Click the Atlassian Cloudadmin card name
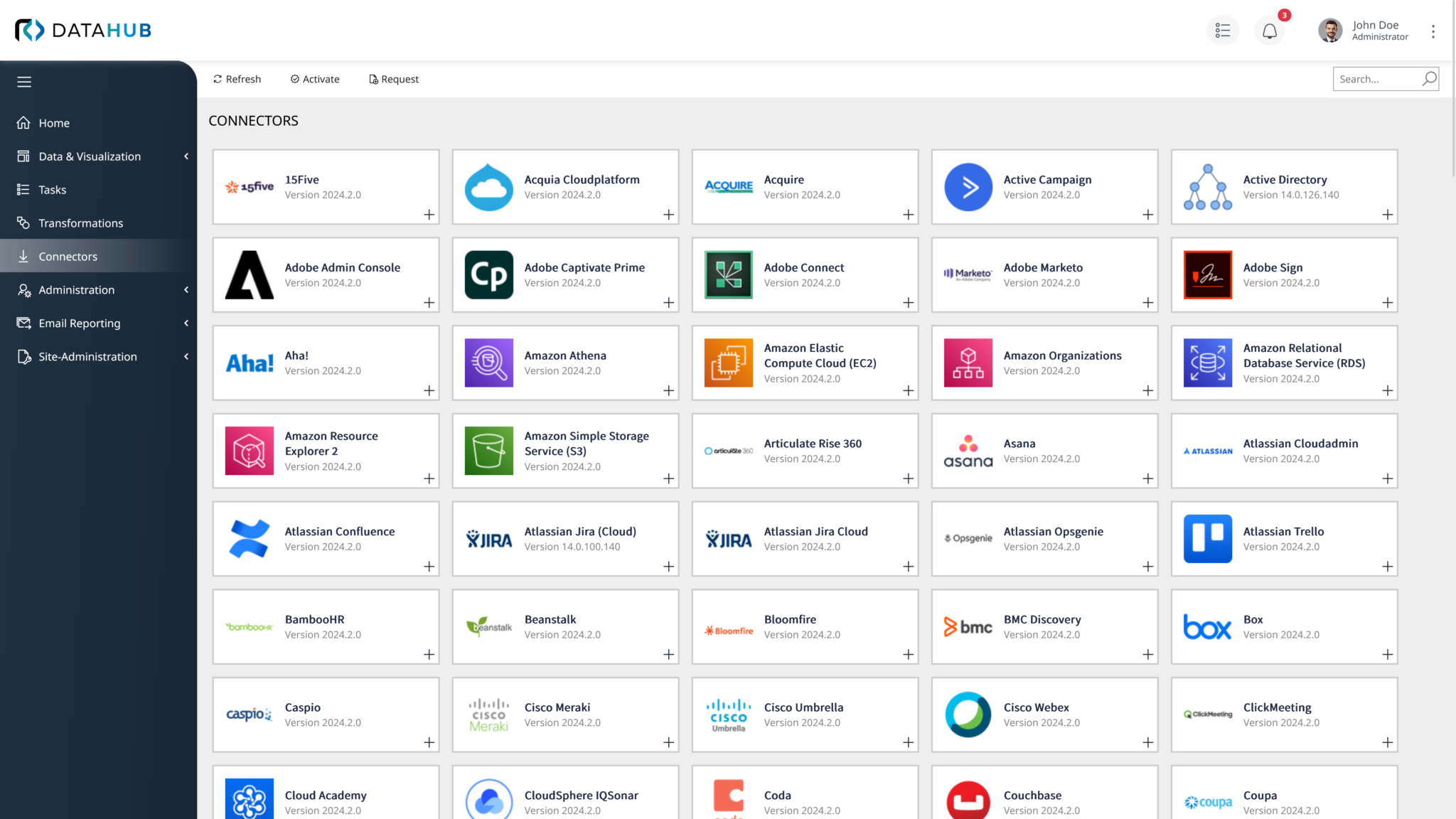Viewport: 1456px width, 819px height. [1300, 444]
